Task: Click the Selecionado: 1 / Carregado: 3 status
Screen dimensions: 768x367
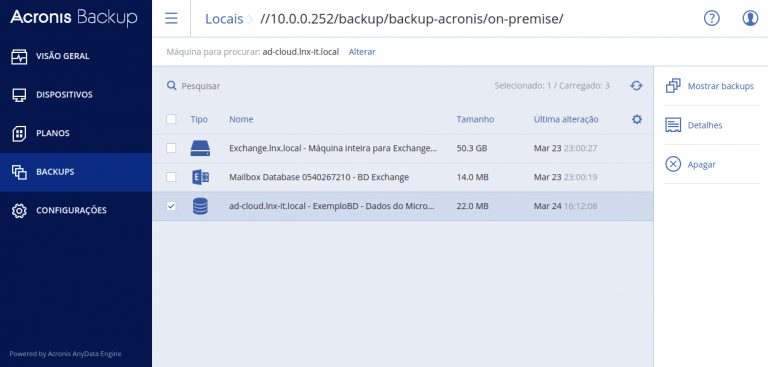Action: tap(552, 86)
